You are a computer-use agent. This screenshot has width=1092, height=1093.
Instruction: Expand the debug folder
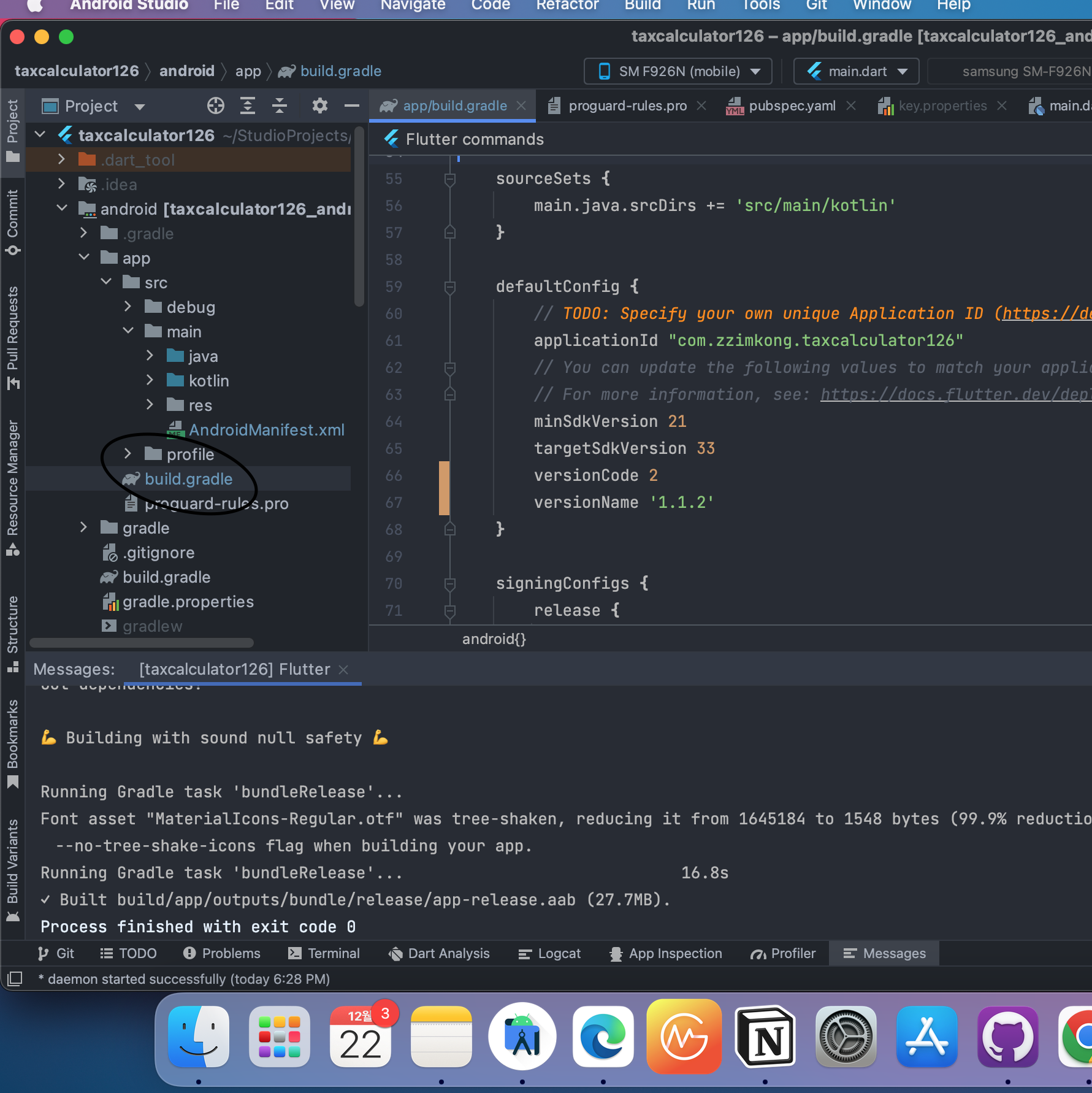pyautogui.click(x=128, y=307)
